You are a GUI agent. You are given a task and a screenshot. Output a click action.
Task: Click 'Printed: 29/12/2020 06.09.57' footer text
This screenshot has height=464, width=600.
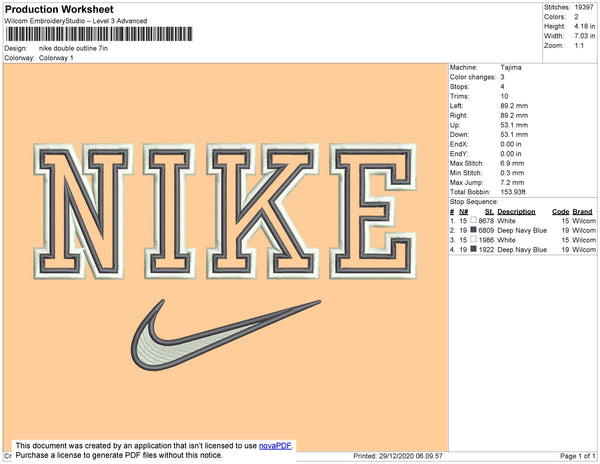[x=398, y=456]
